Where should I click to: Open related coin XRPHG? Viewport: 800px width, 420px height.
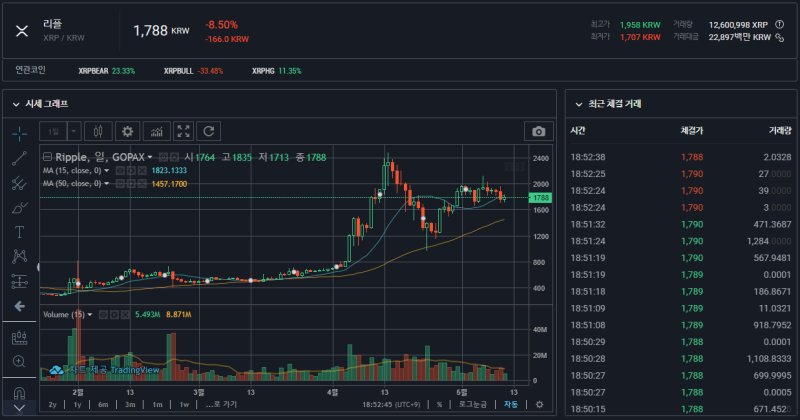(277, 71)
